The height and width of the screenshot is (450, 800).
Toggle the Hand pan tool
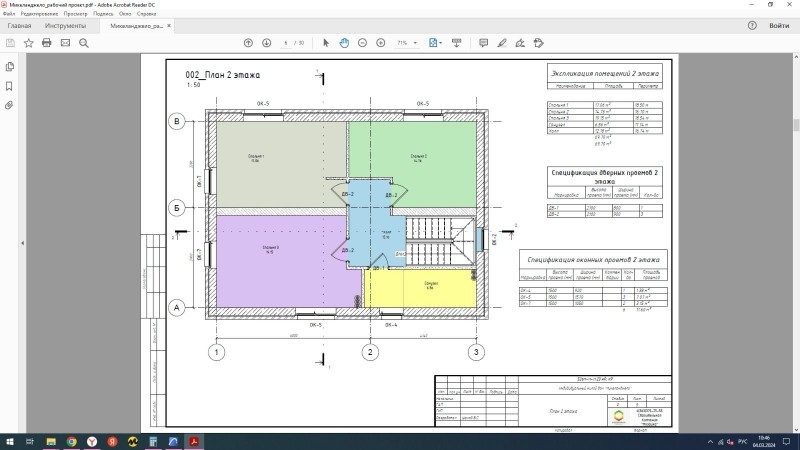[345, 43]
